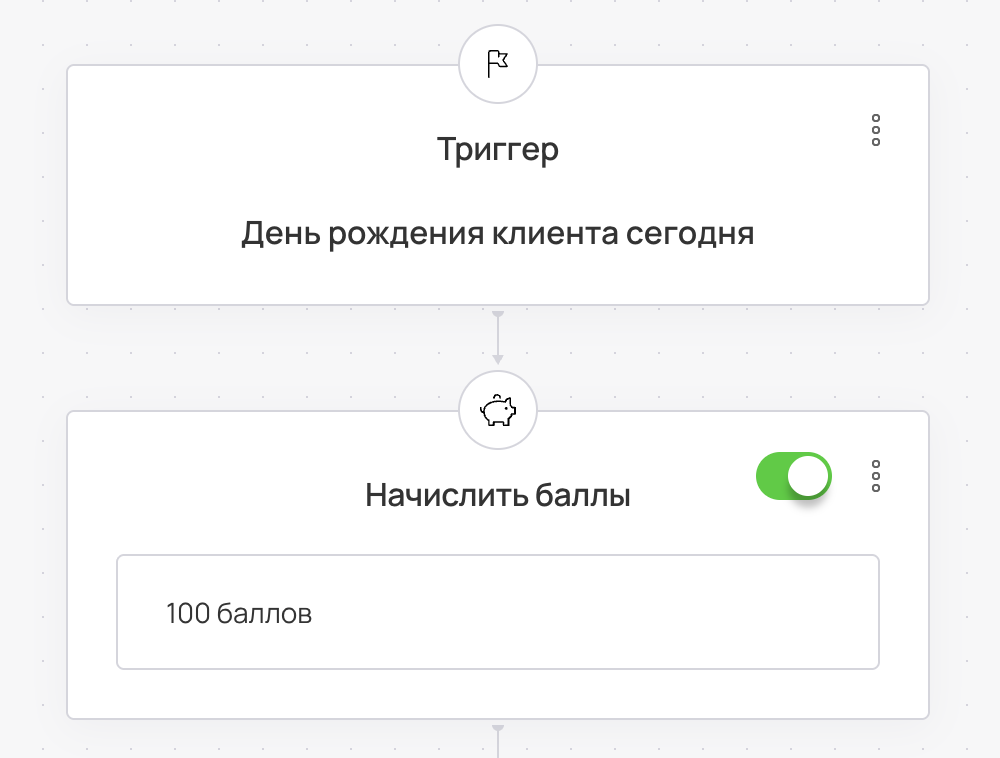This screenshot has width=1000, height=758.
Task: Click the flag icon on the trigger node
Action: tap(498, 65)
